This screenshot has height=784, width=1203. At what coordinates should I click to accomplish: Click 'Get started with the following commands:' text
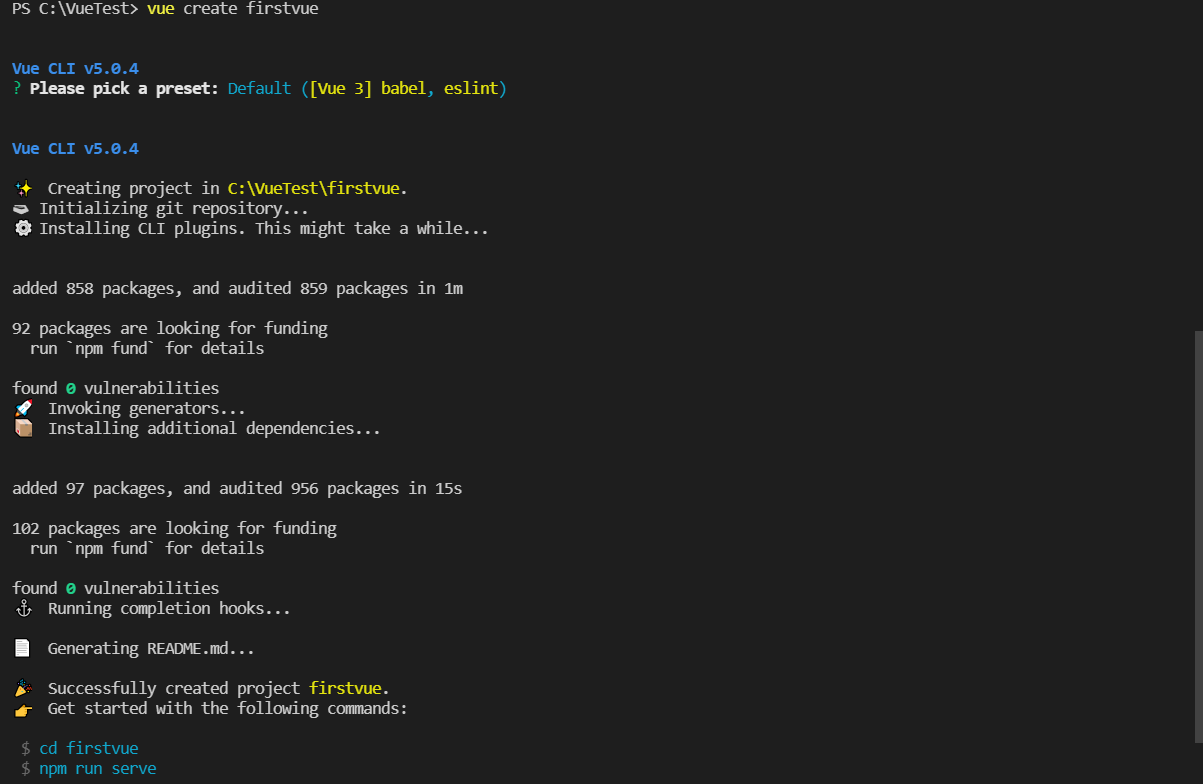[x=228, y=708]
